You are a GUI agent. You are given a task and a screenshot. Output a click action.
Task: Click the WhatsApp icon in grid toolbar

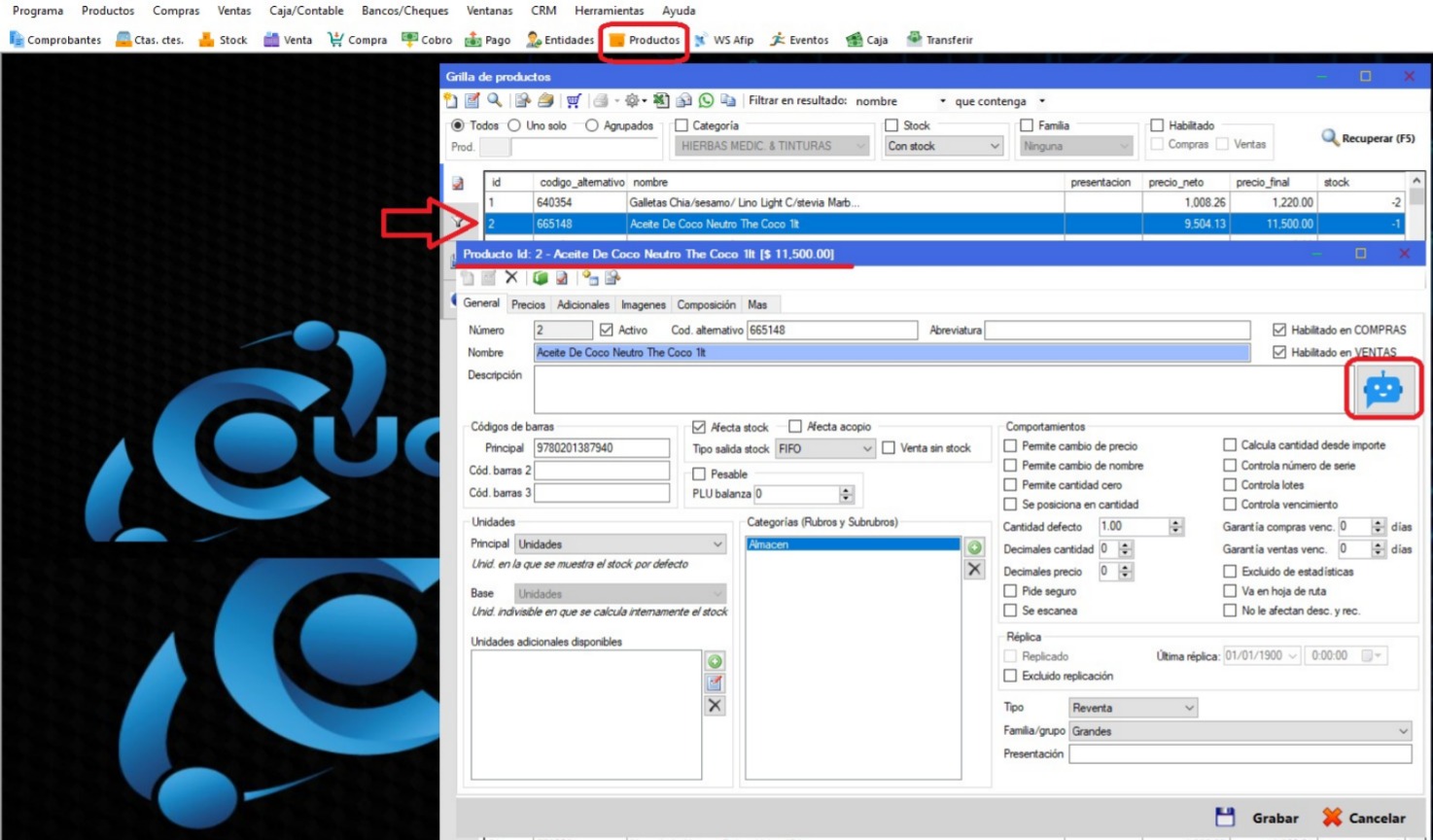(x=706, y=100)
